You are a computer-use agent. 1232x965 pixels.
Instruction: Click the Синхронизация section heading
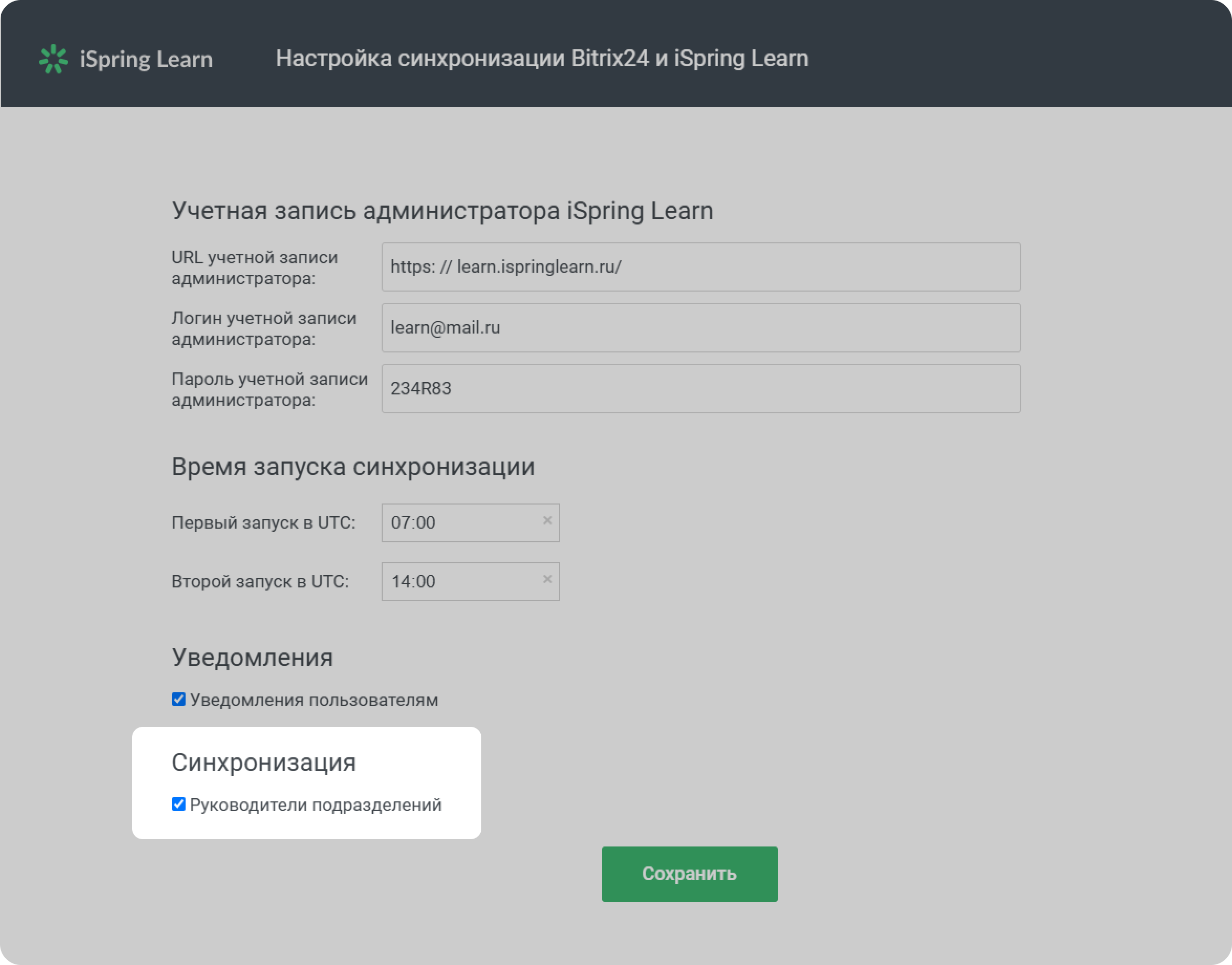(x=264, y=763)
